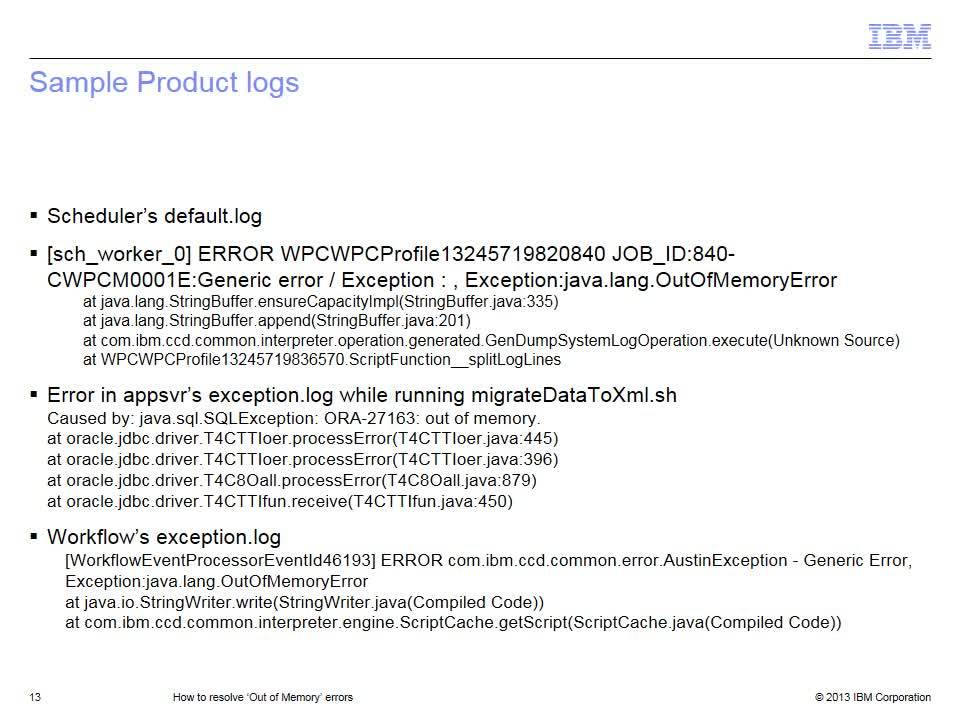Select the [sch_worker_0] ERROR WPCWPCProfile line
The image size is (960, 720).
(391, 254)
